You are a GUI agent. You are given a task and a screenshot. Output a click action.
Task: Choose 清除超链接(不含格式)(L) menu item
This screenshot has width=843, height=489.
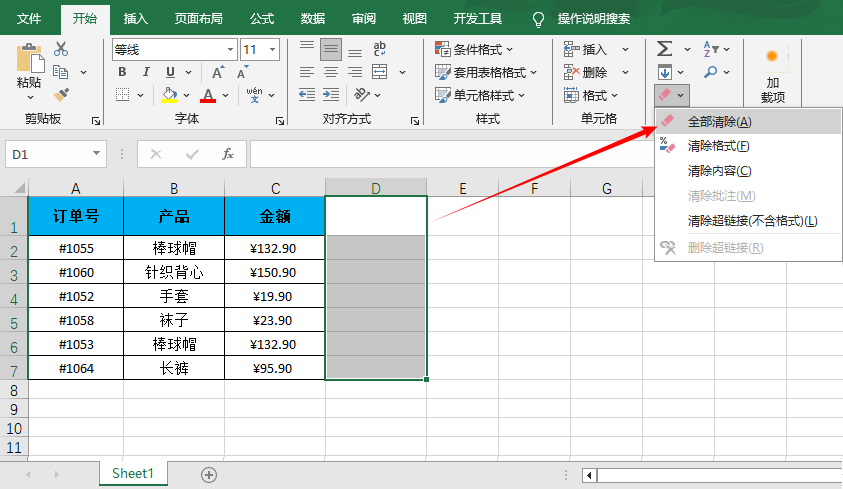click(748, 221)
